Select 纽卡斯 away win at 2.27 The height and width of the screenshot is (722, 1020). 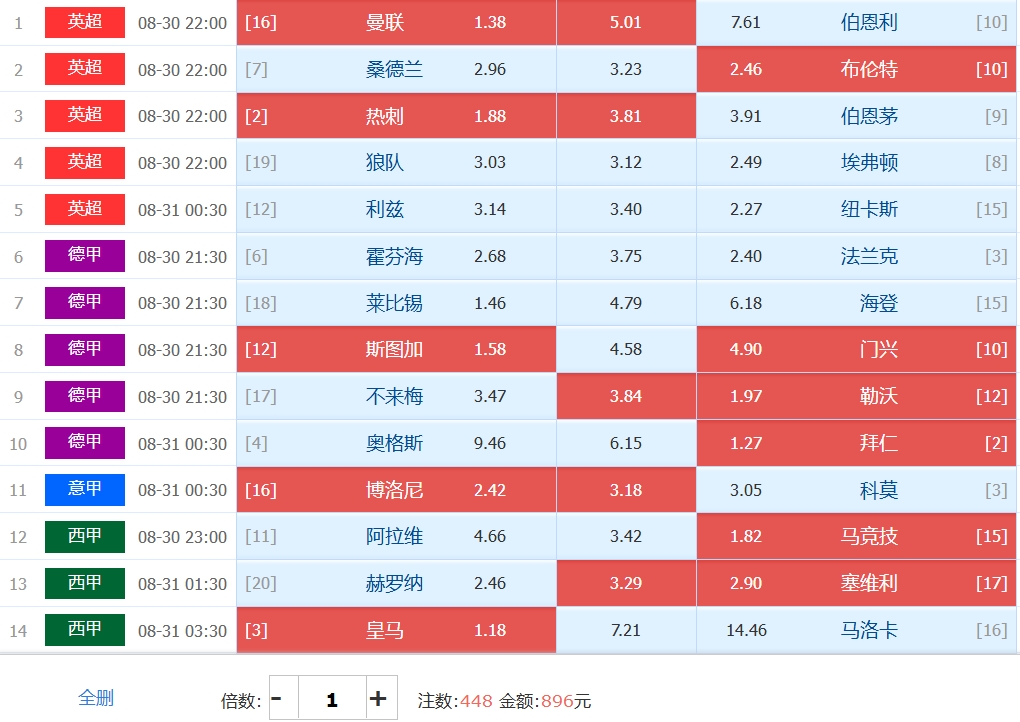(856, 209)
